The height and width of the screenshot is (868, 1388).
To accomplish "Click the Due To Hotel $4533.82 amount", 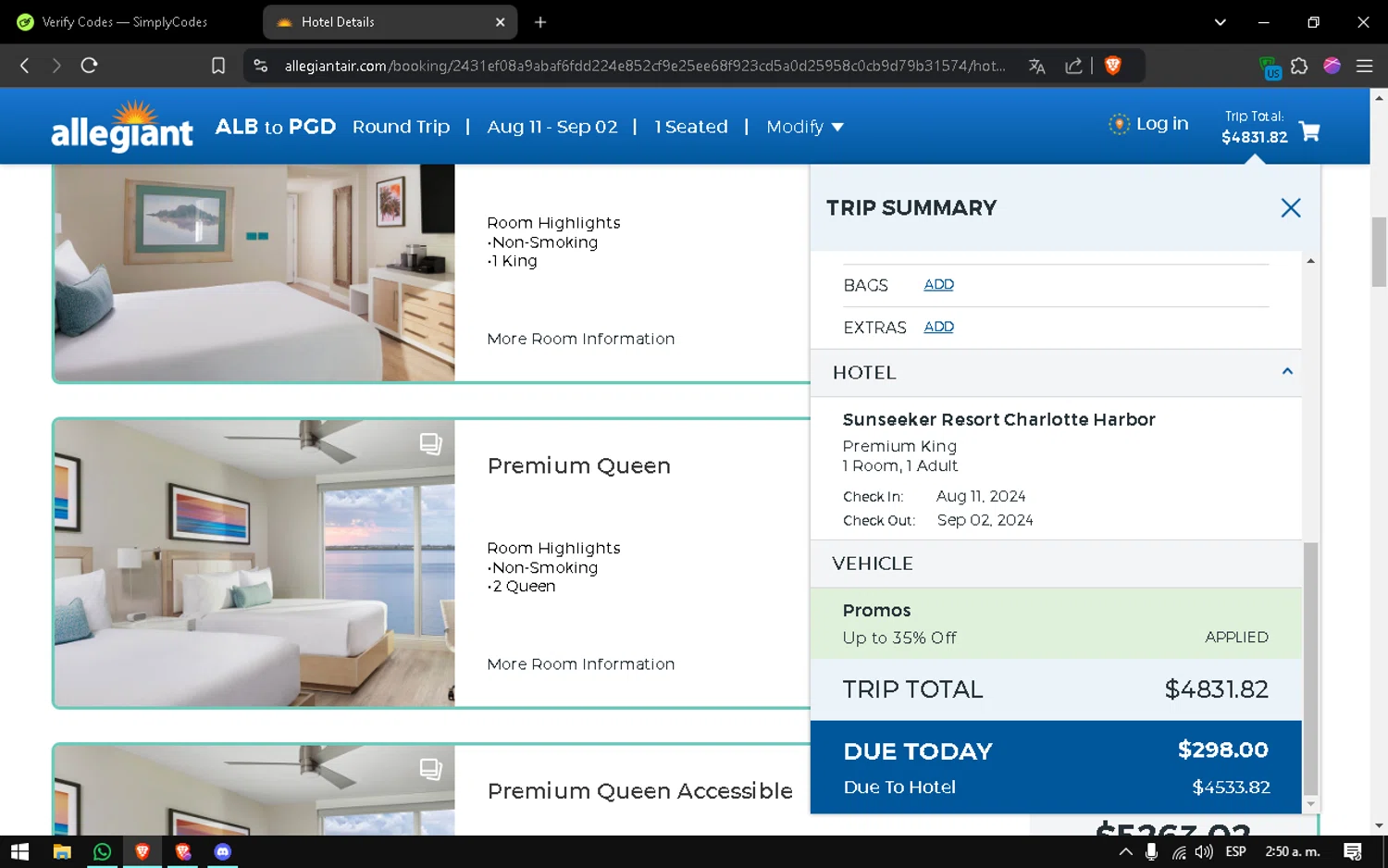I will pyautogui.click(x=1232, y=787).
